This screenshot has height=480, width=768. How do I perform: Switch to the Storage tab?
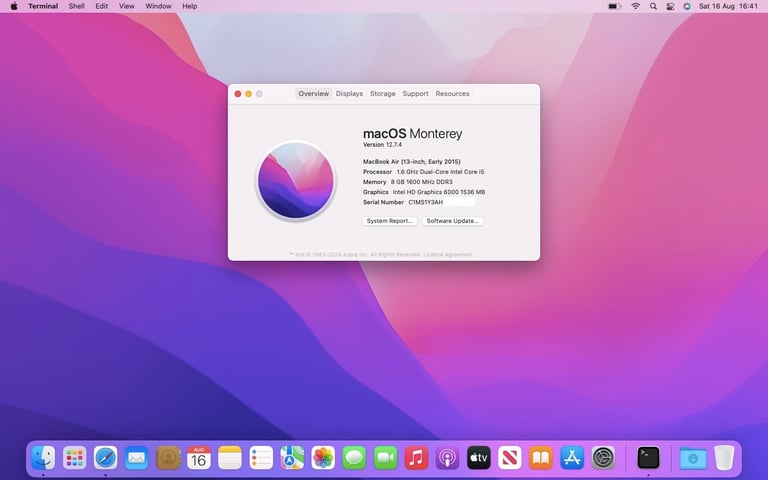pyautogui.click(x=383, y=94)
